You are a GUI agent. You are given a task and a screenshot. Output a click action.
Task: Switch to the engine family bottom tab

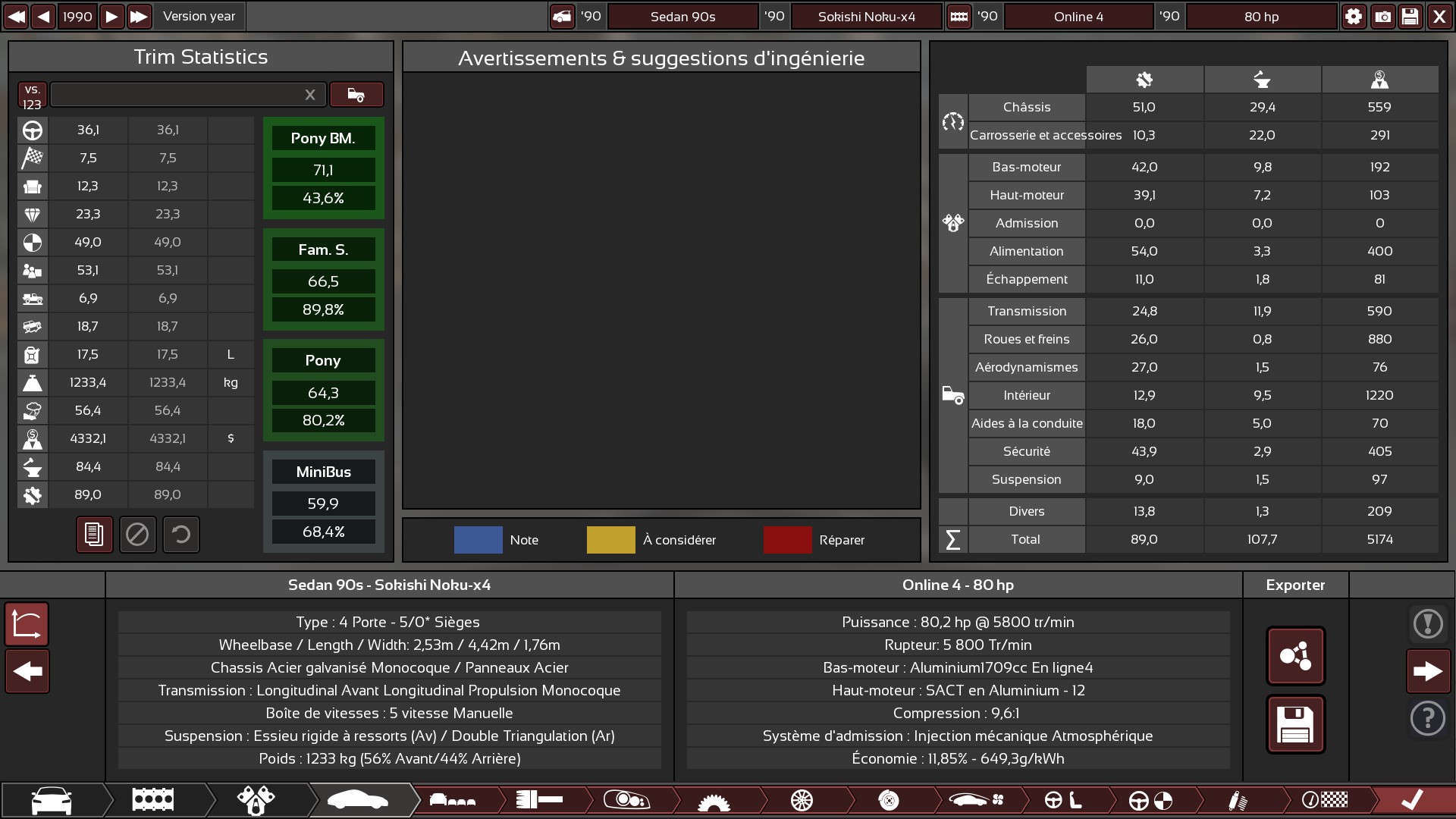tap(153, 800)
